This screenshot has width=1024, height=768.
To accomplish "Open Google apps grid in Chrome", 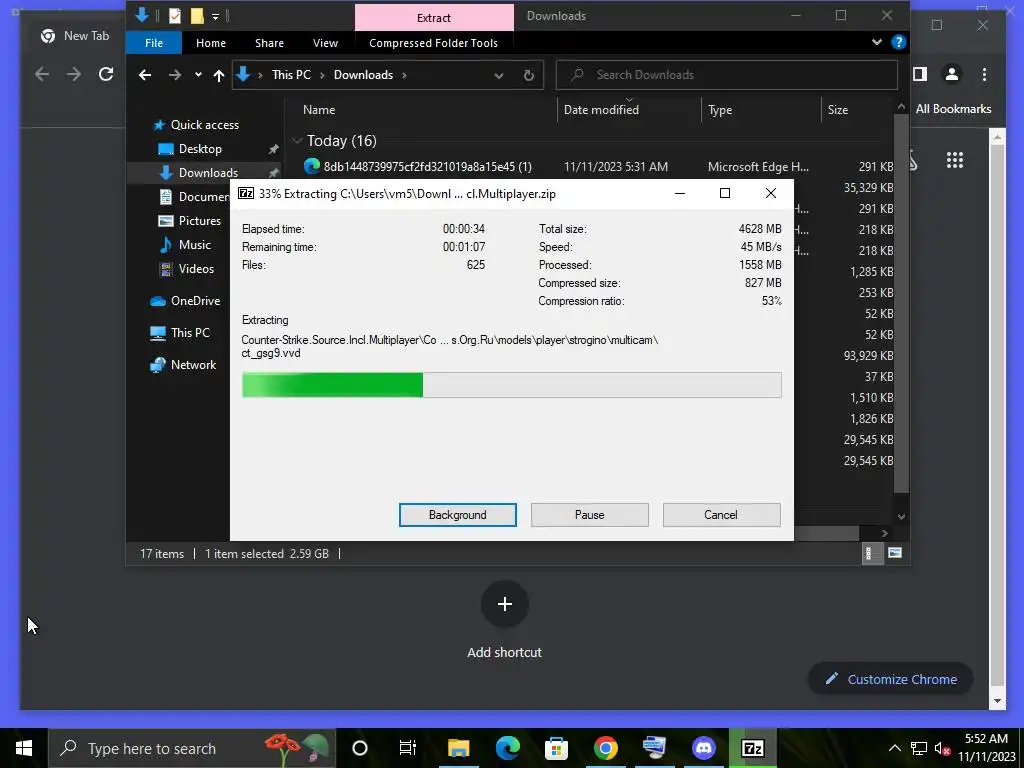I will pos(955,160).
